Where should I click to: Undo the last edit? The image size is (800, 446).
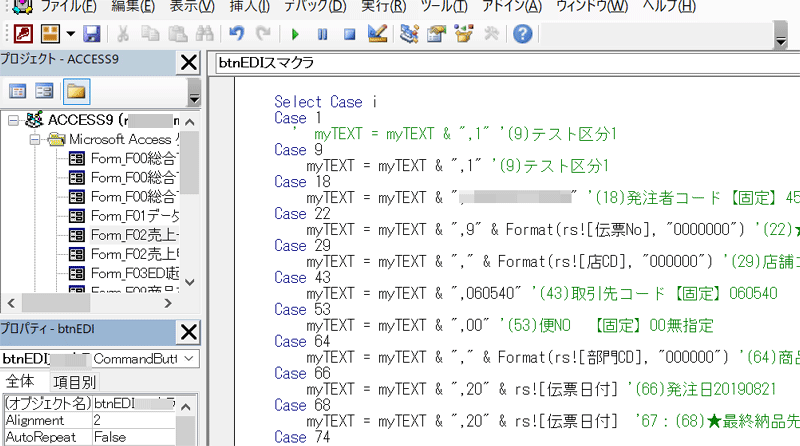point(236,34)
